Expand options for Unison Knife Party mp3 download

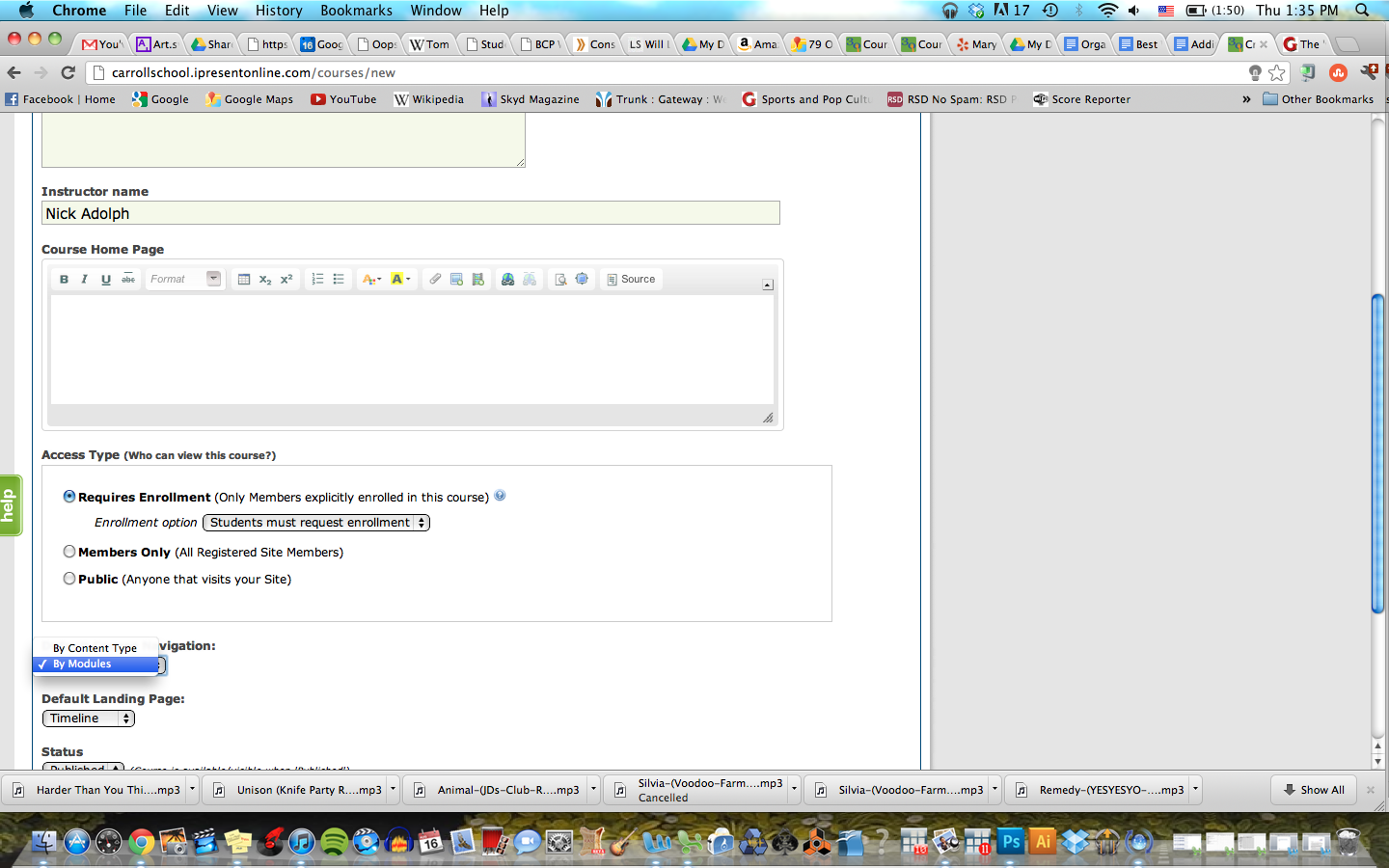point(393,789)
